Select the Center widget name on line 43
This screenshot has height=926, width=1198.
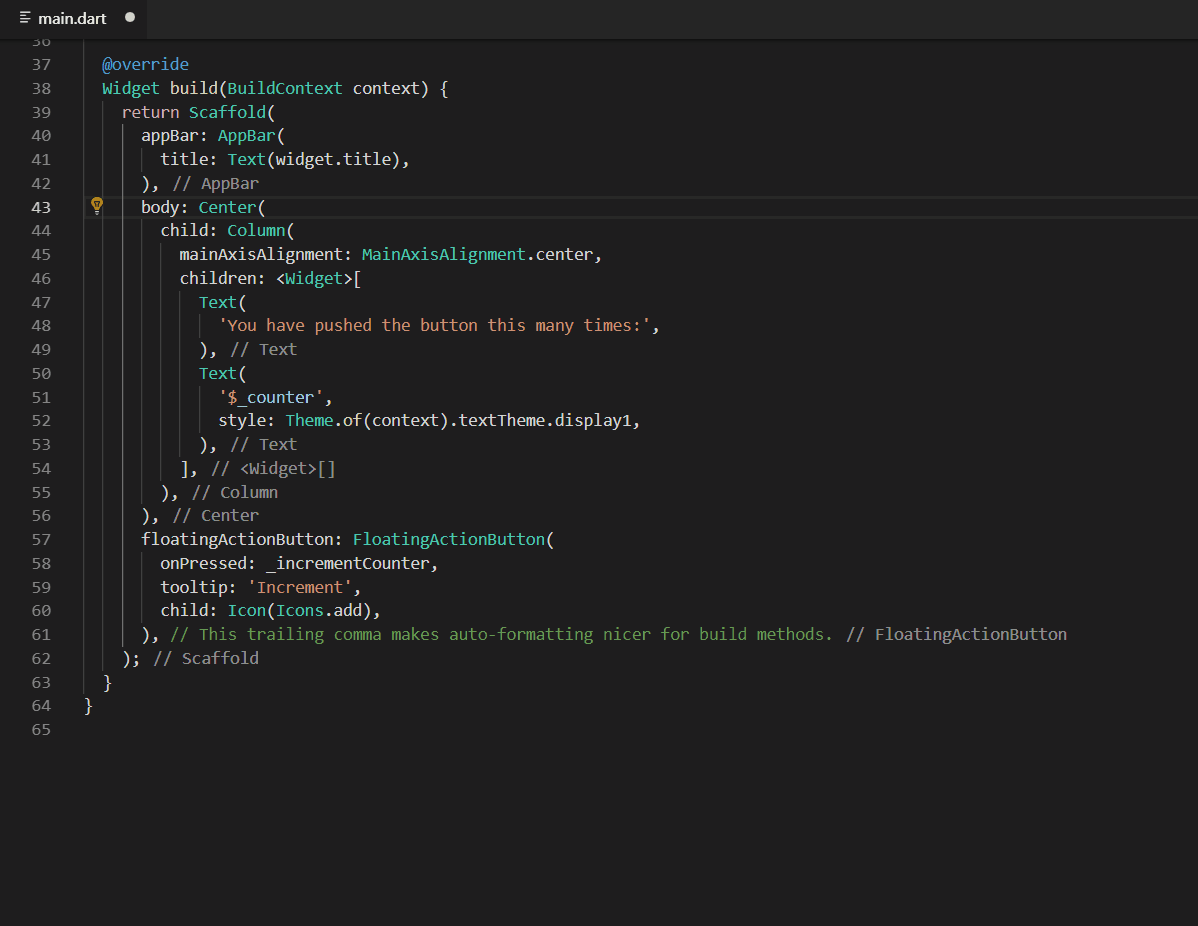pos(227,207)
